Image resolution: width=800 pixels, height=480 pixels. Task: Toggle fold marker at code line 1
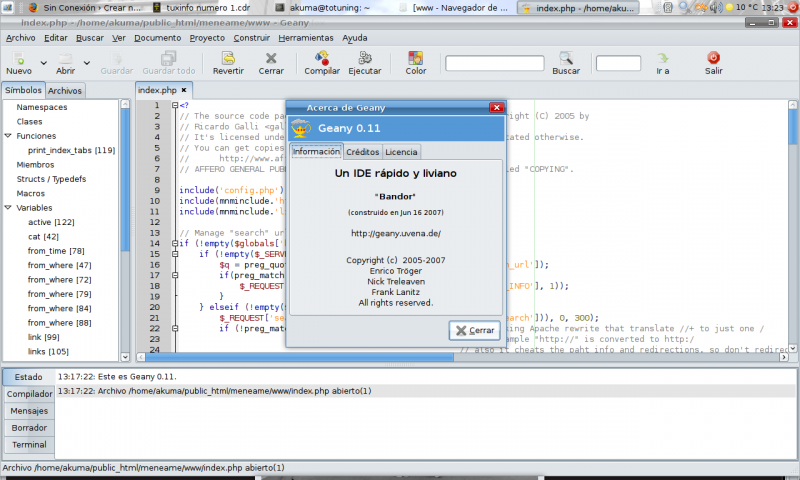pos(174,105)
